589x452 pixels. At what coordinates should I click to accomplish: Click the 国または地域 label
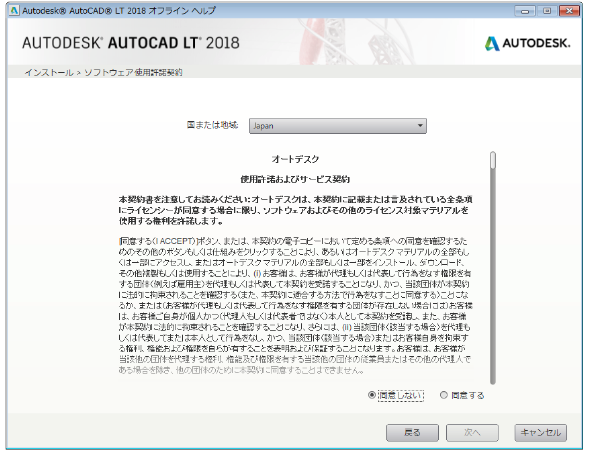click(213, 125)
